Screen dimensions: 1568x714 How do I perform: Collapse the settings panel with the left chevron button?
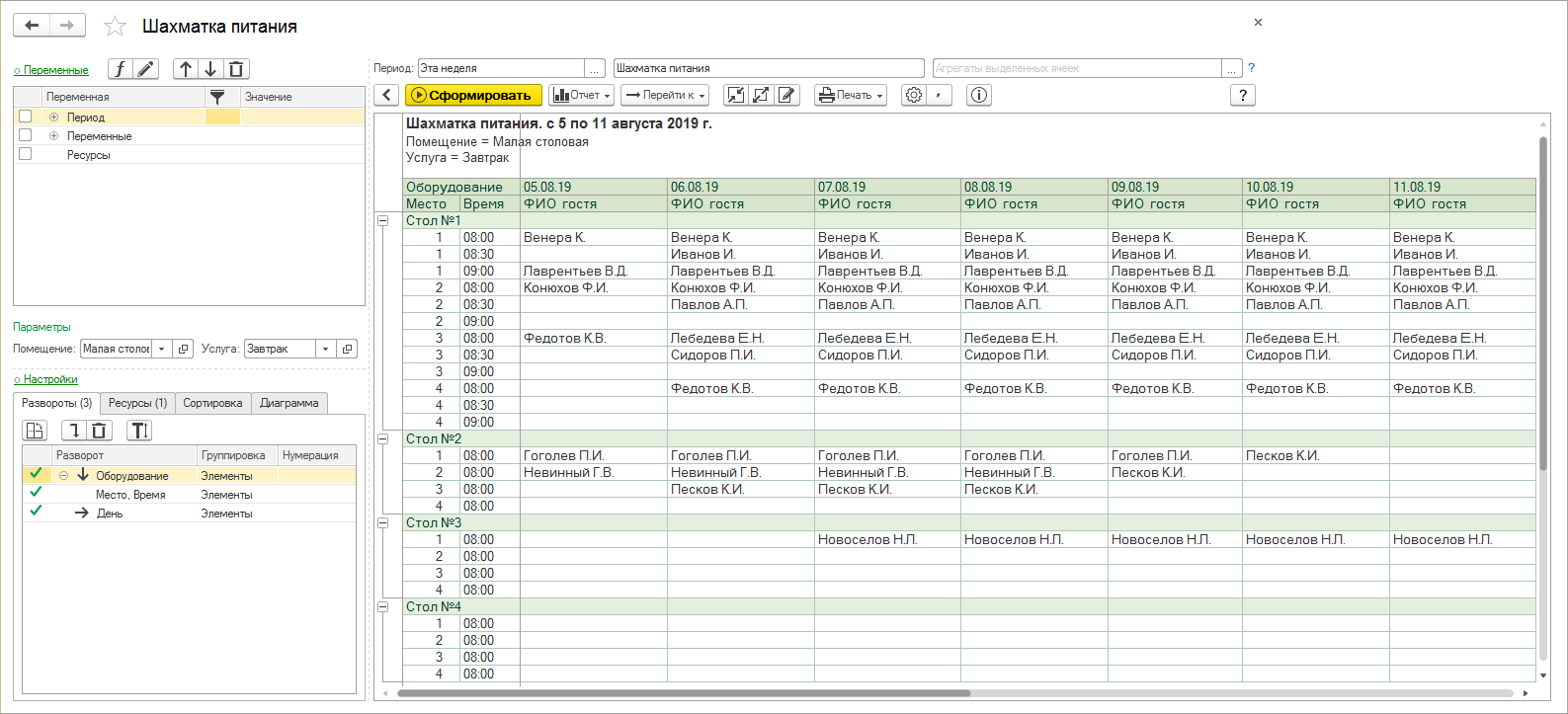coord(386,95)
